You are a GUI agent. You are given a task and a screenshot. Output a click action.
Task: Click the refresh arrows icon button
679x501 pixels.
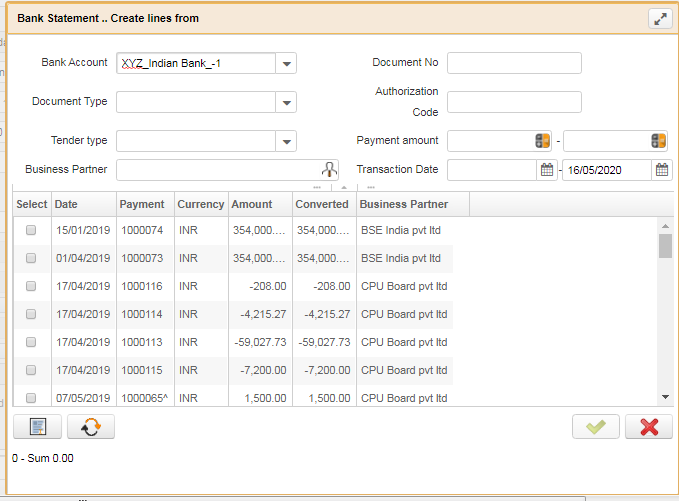point(91,427)
